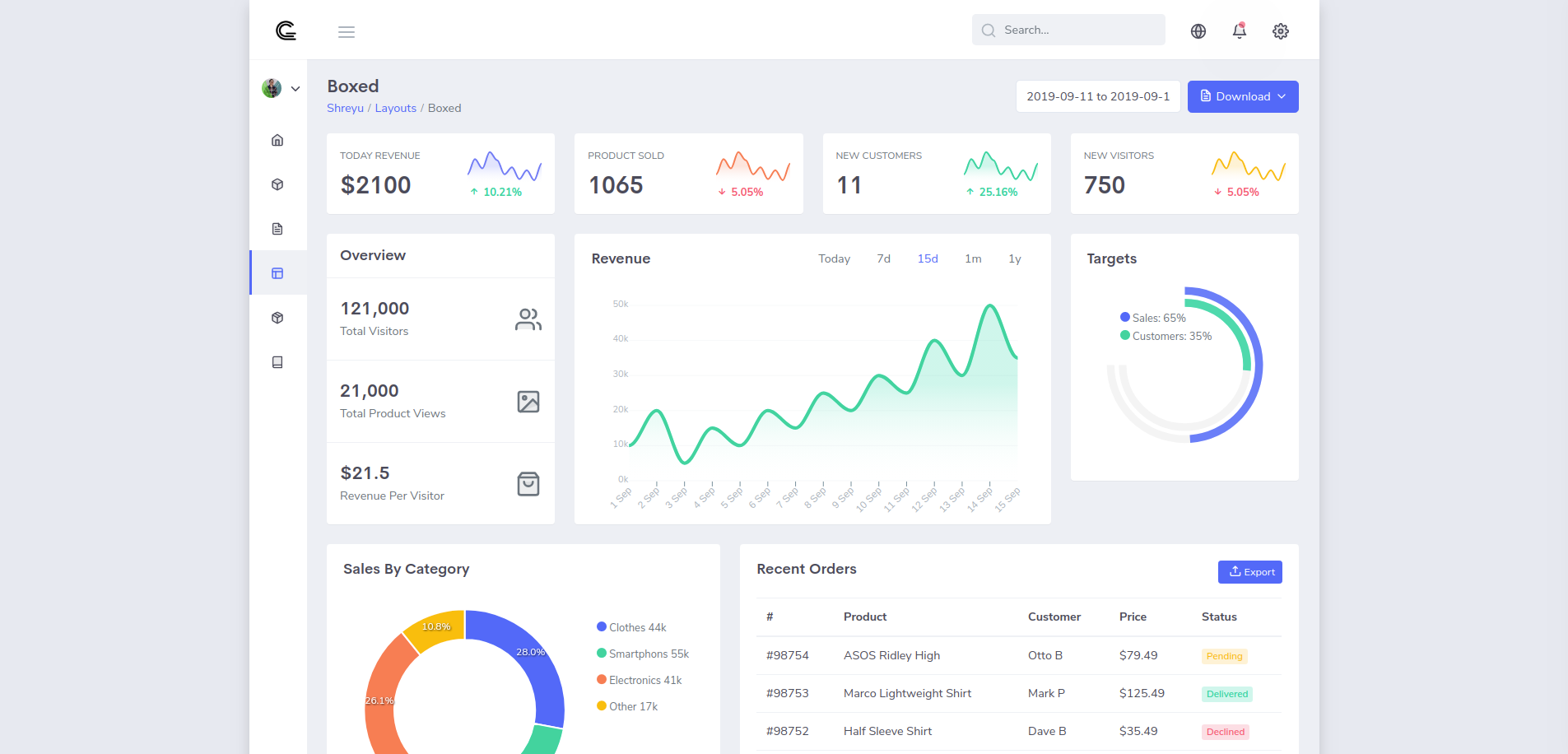Screen dimensions: 1568x754
Task: Click the Delivered status badge
Action: click(x=1227, y=694)
